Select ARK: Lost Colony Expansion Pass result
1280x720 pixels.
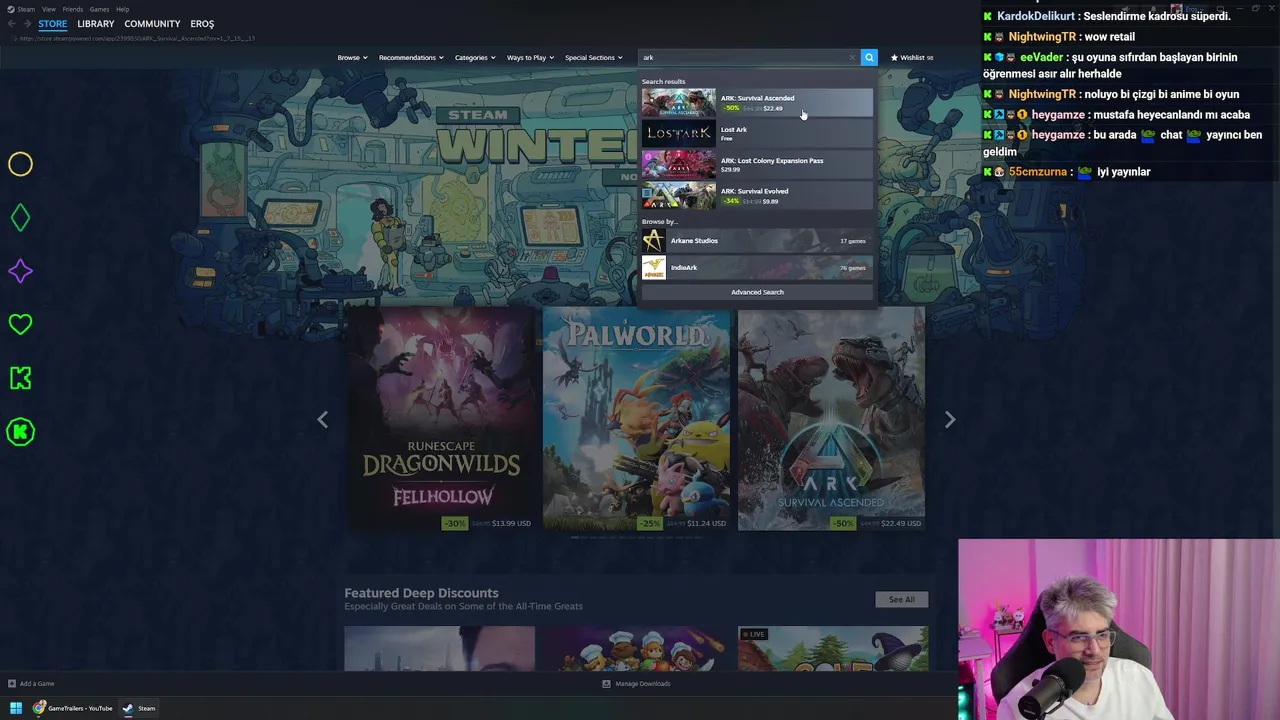[x=757, y=164]
